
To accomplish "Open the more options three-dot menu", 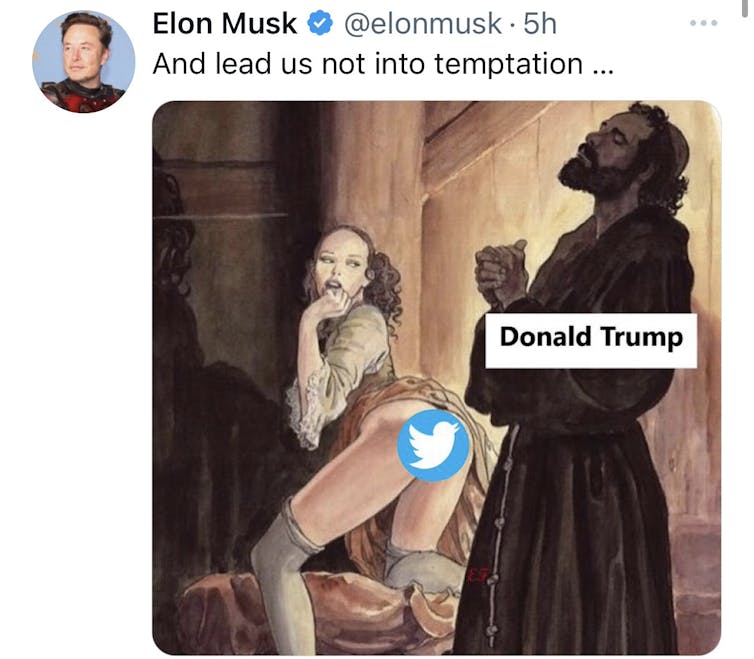I will (704, 22).
